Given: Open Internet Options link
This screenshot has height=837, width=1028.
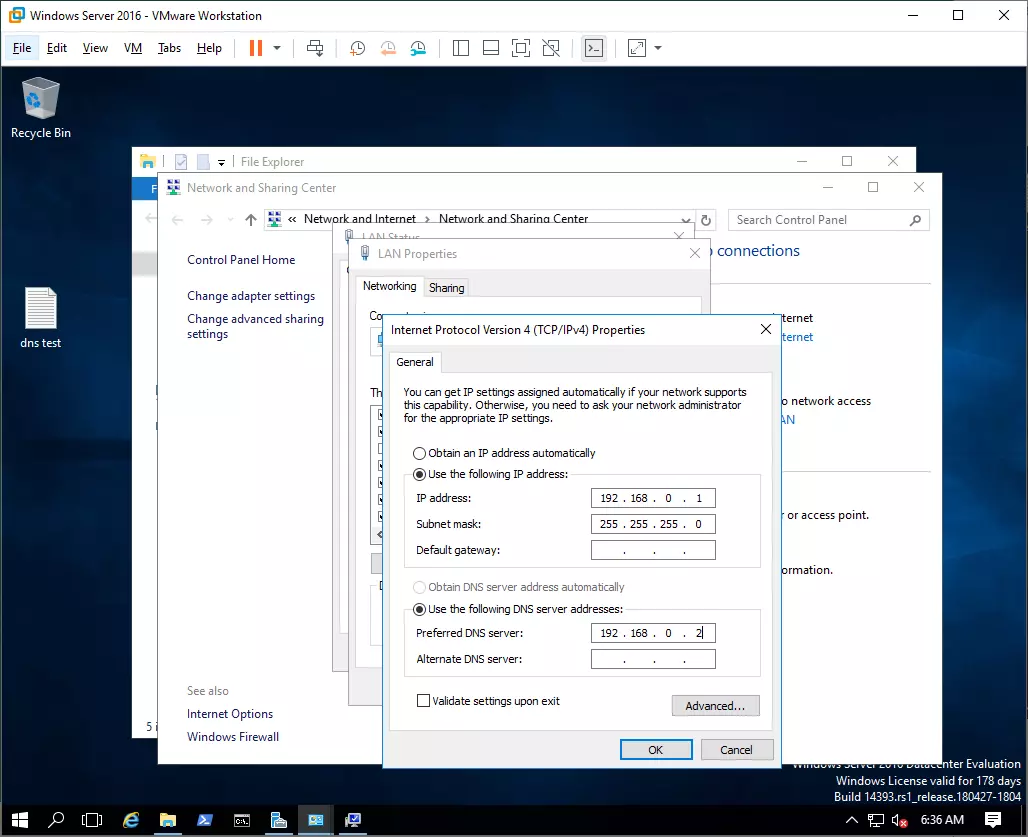Looking at the screenshot, I should point(230,714).
